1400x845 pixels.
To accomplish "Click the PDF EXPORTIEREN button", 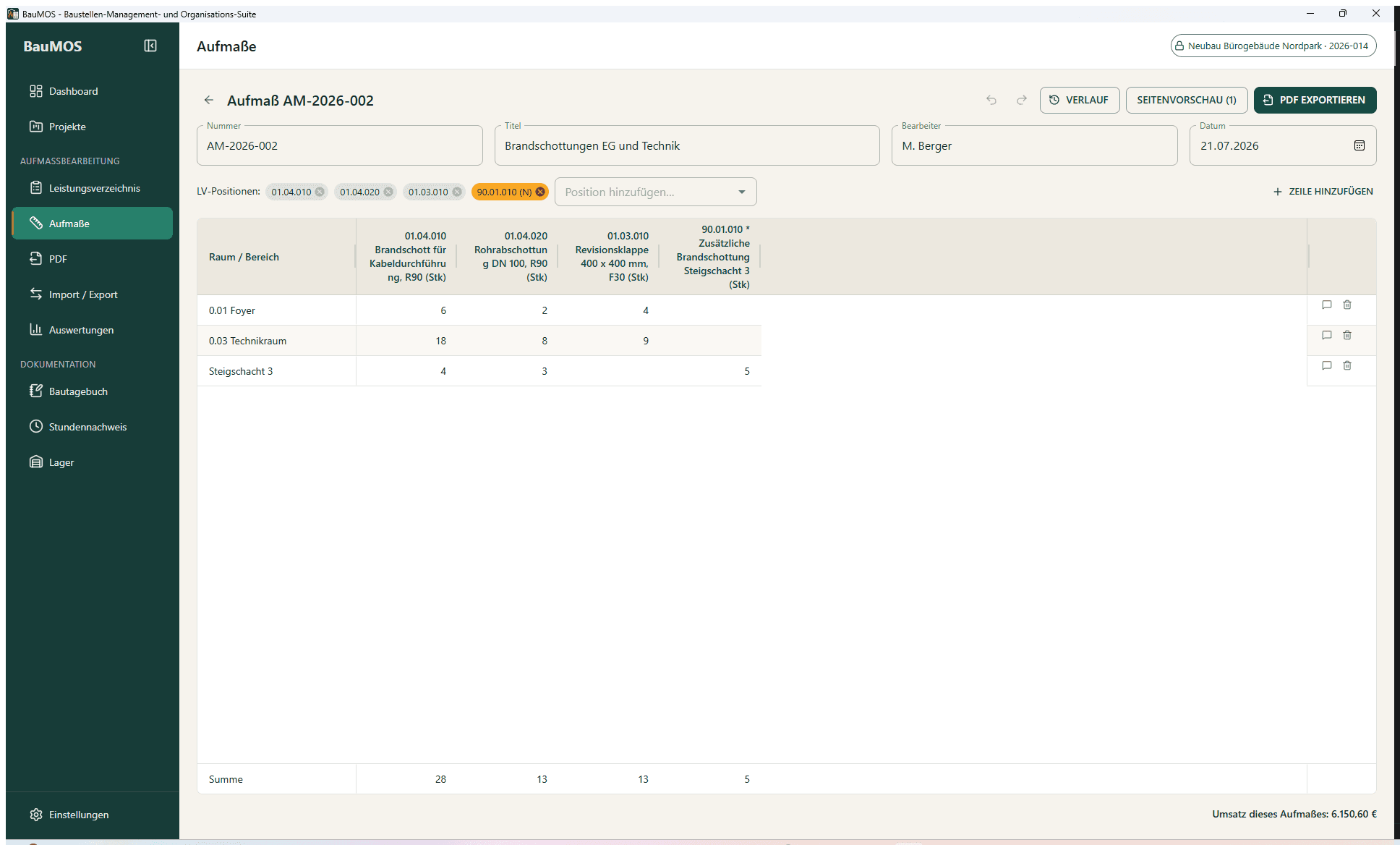I will tap(1315, 100).
